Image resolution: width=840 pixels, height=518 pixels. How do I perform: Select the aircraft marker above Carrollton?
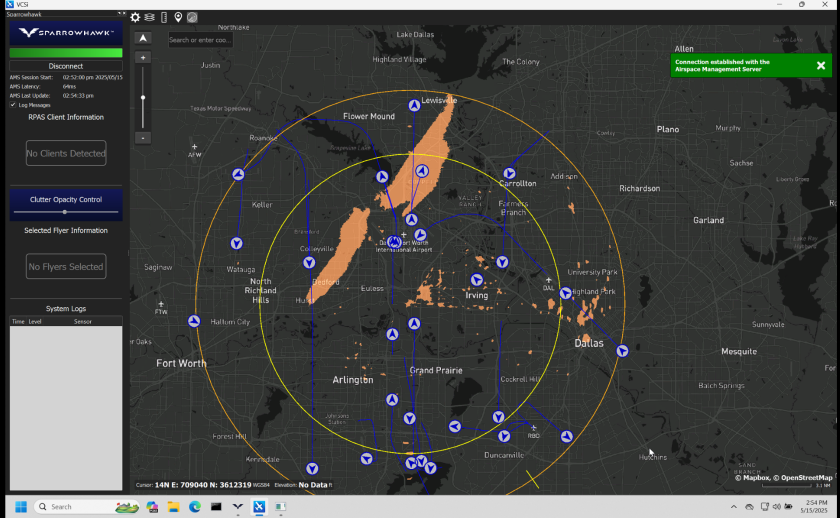coord(509,174)
